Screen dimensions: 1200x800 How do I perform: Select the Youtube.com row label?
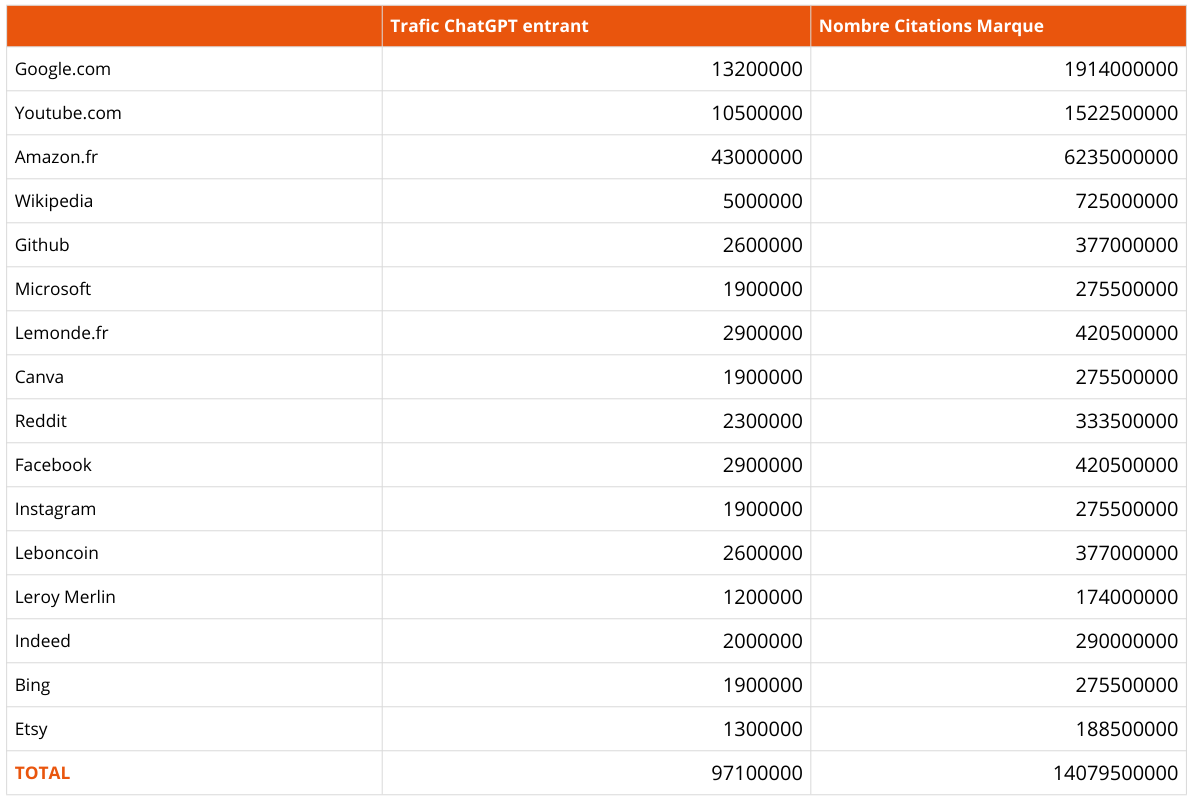point(68,113)
